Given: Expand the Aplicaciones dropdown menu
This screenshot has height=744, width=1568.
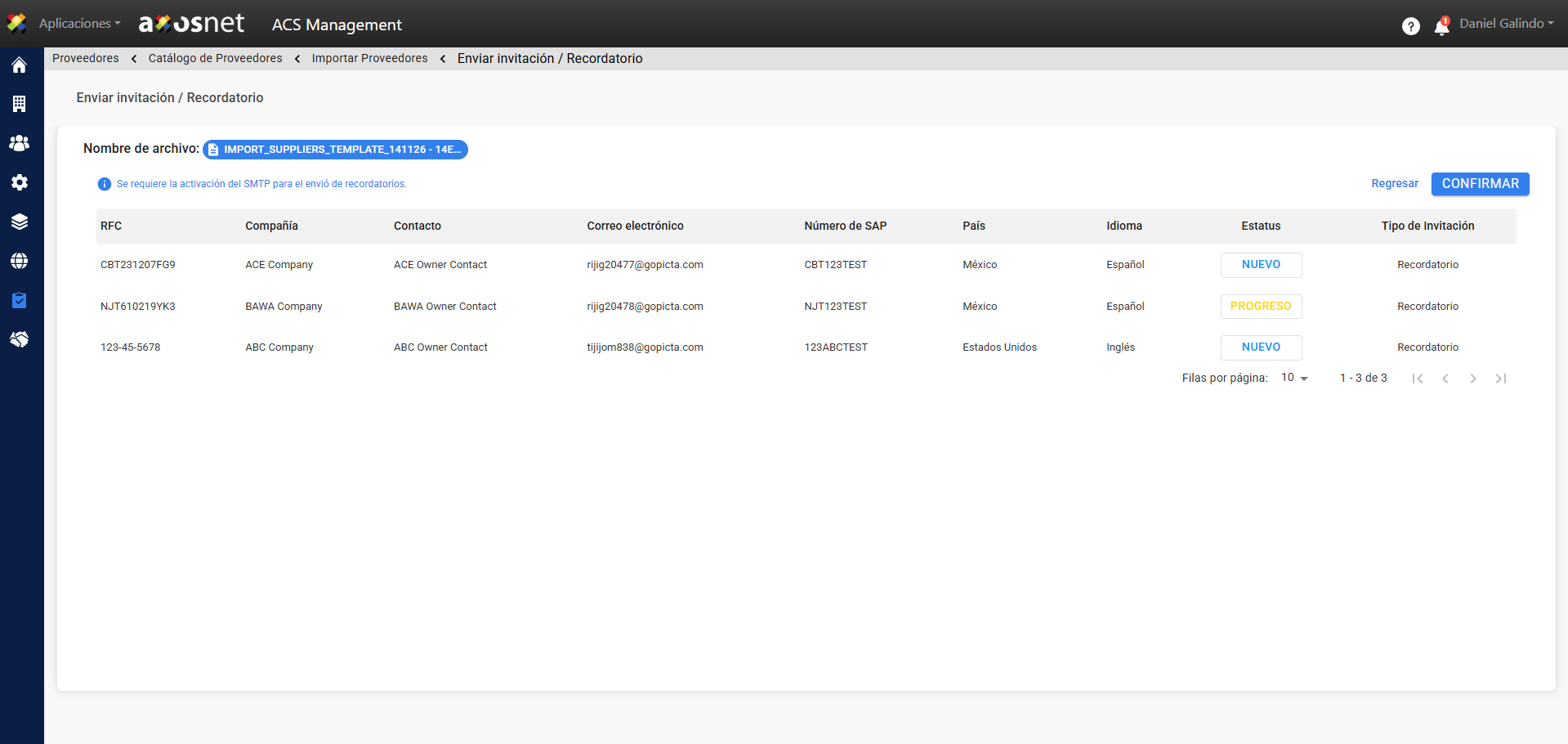Looking at the screenshot, I should (x=79, y=24).
